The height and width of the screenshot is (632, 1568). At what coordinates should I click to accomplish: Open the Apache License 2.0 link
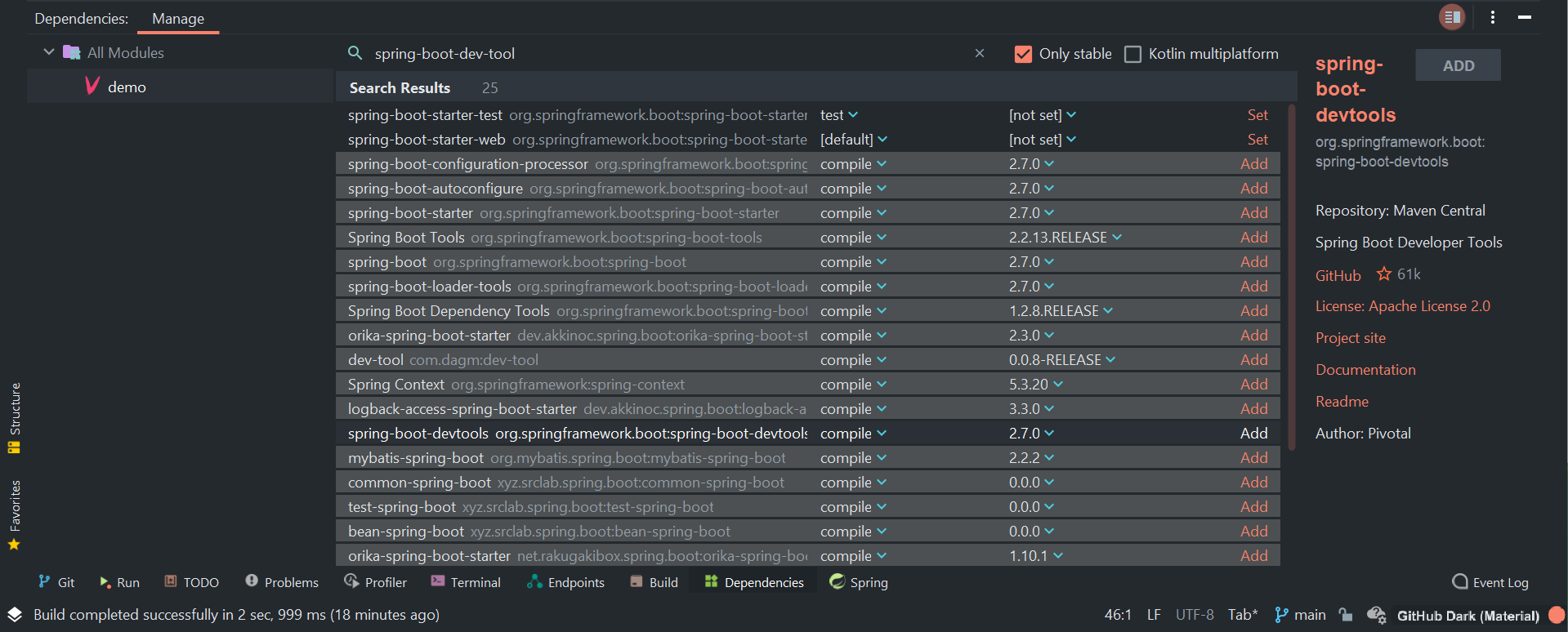pyautogui.click(x=1403, y=306)
